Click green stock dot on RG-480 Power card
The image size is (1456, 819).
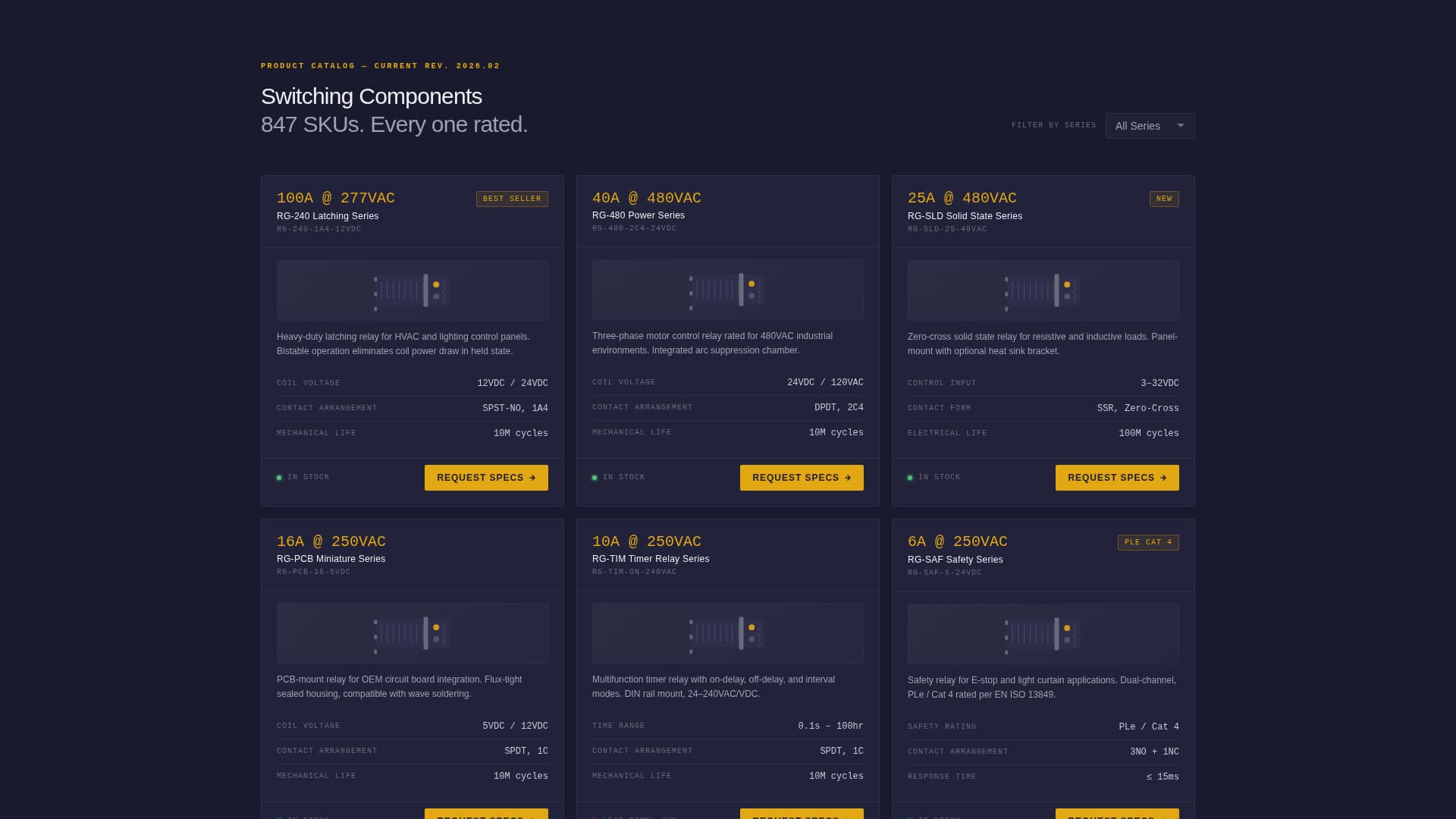tap(595, 477)
